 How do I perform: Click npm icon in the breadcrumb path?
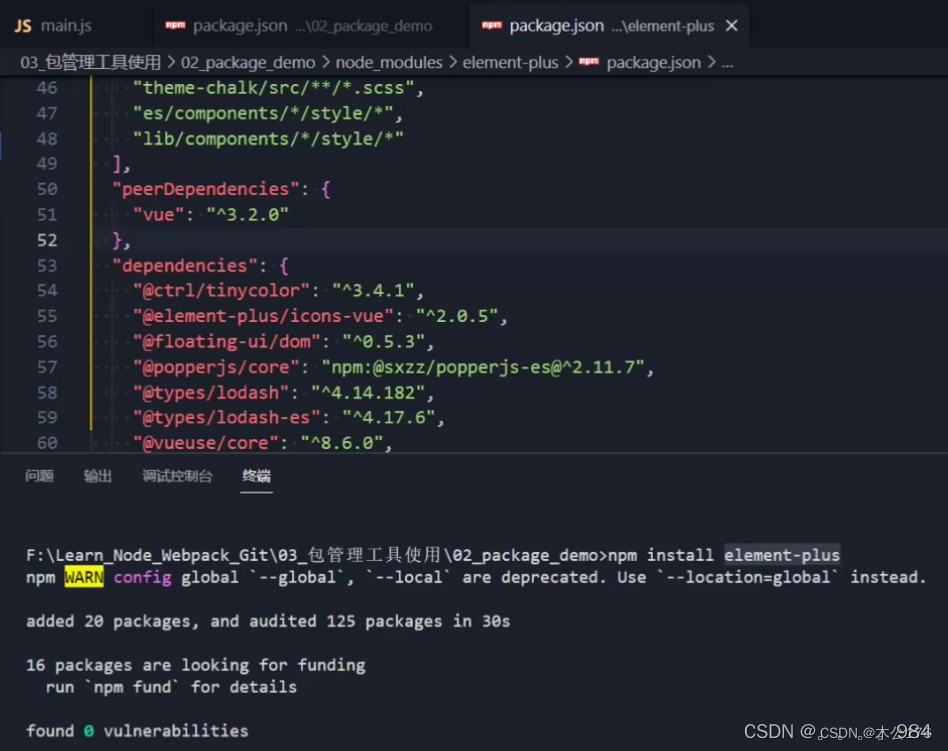589,62
